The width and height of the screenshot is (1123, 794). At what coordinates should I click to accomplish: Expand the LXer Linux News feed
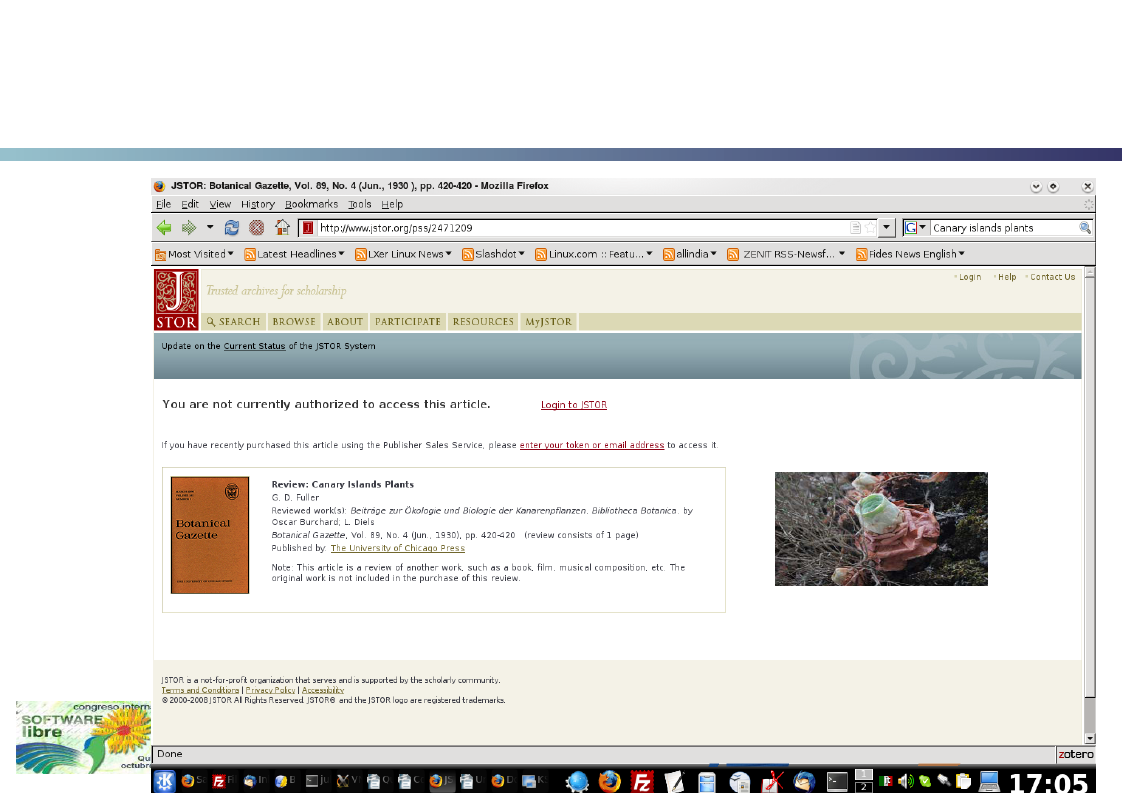click(403, 254)
